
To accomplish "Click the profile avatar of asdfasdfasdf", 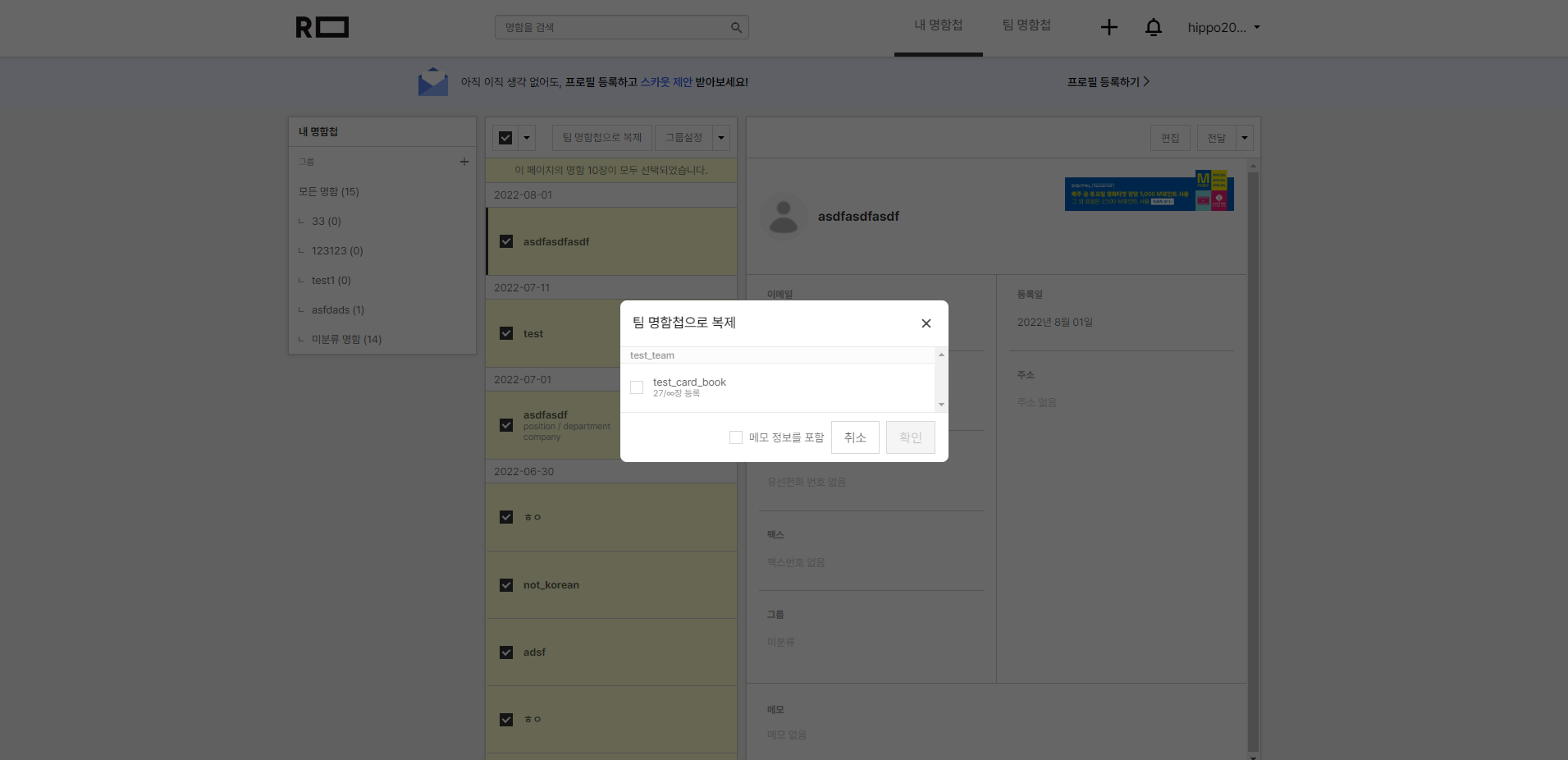I will [x=784, y=217].
